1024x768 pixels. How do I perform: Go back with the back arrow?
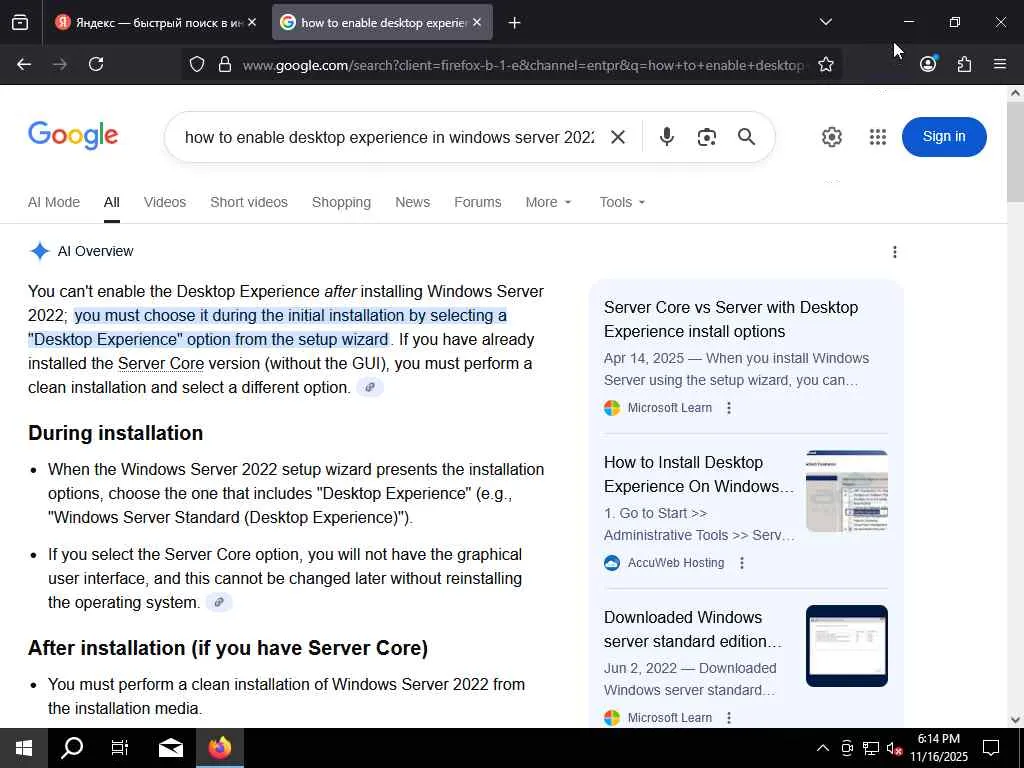tap(24, 64)
